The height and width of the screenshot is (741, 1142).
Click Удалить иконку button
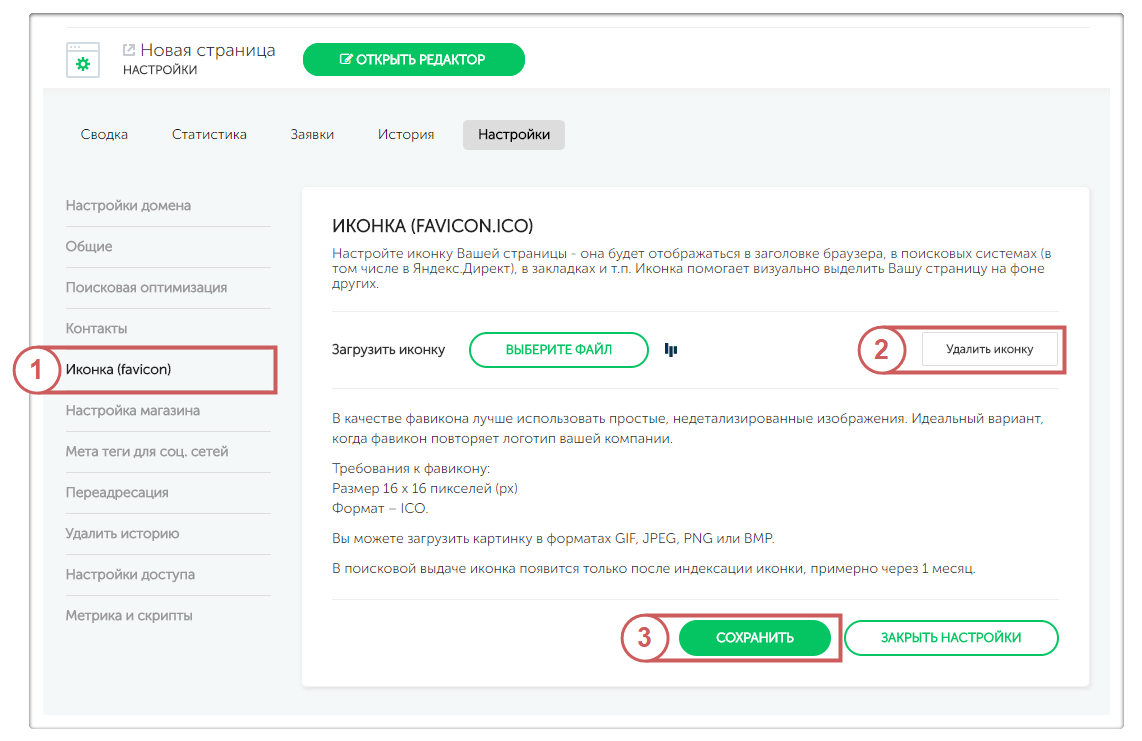pos(989,350)
